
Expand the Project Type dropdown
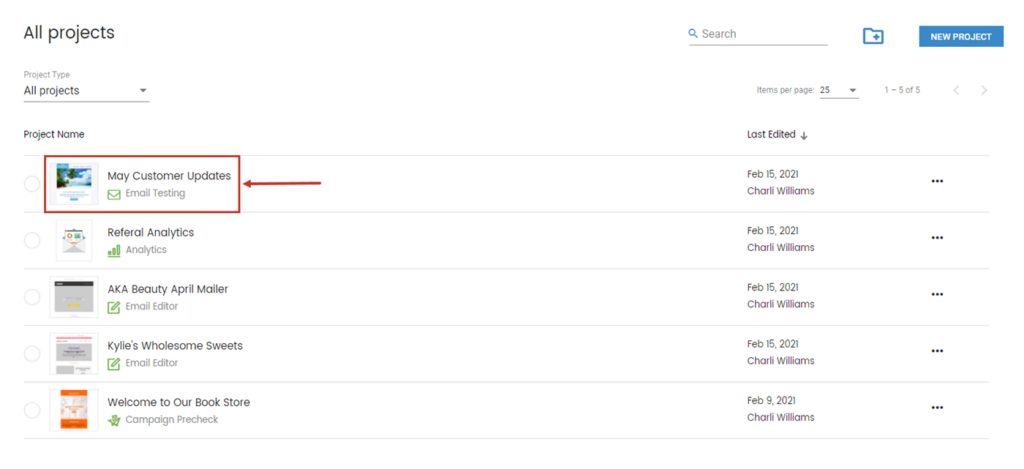click(86, 91)
